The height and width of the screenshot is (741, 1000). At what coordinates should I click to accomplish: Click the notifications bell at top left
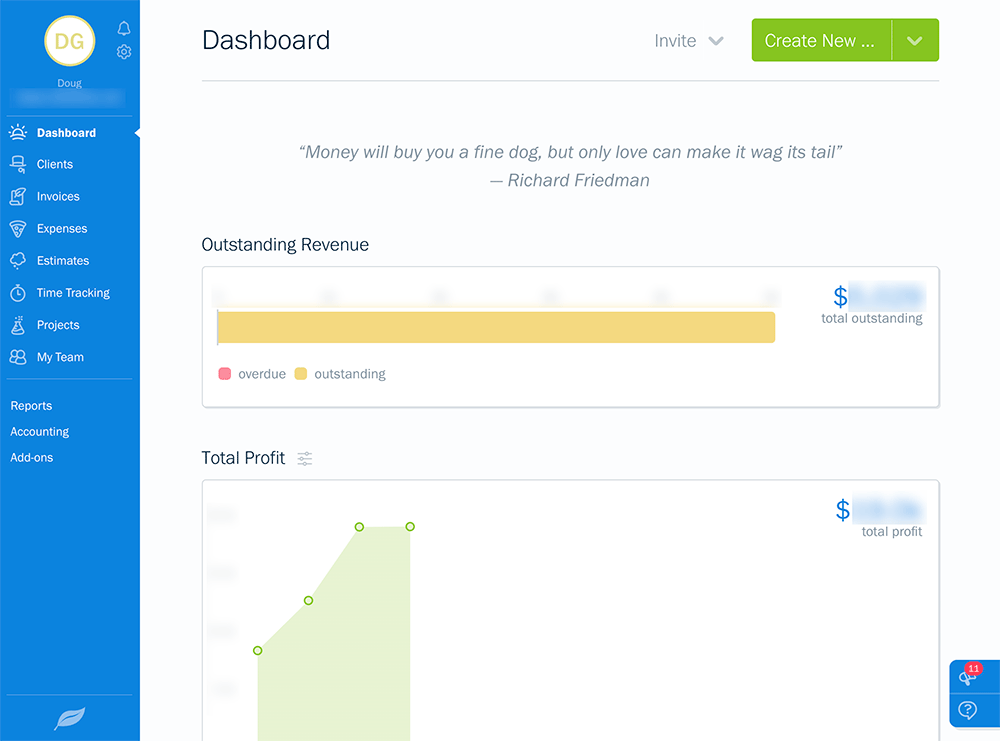124,28
